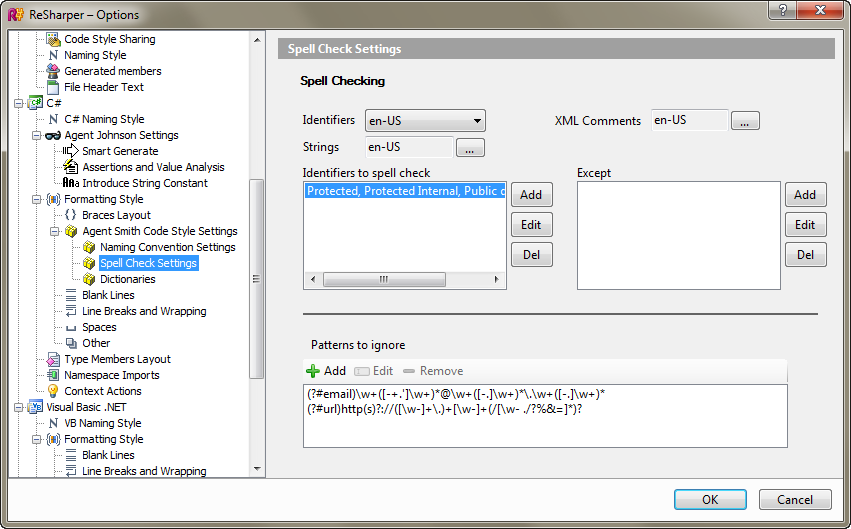Click the Spaces icon
The width and height of the screenshot is (851, 529).
click(71, 328)
